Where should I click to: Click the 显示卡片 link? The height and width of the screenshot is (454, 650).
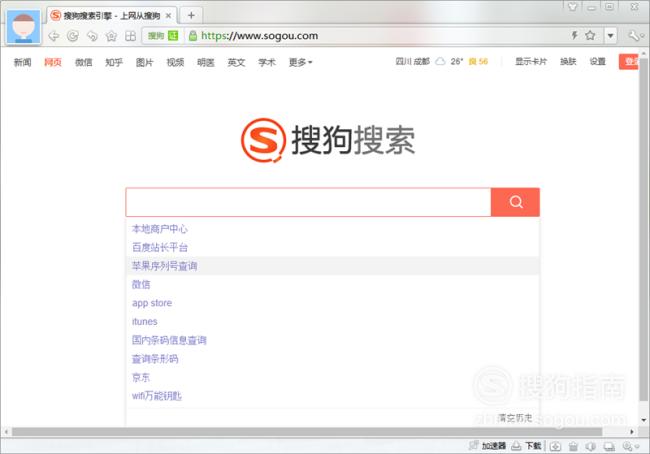pyautogui.click(x=531, y=61)
